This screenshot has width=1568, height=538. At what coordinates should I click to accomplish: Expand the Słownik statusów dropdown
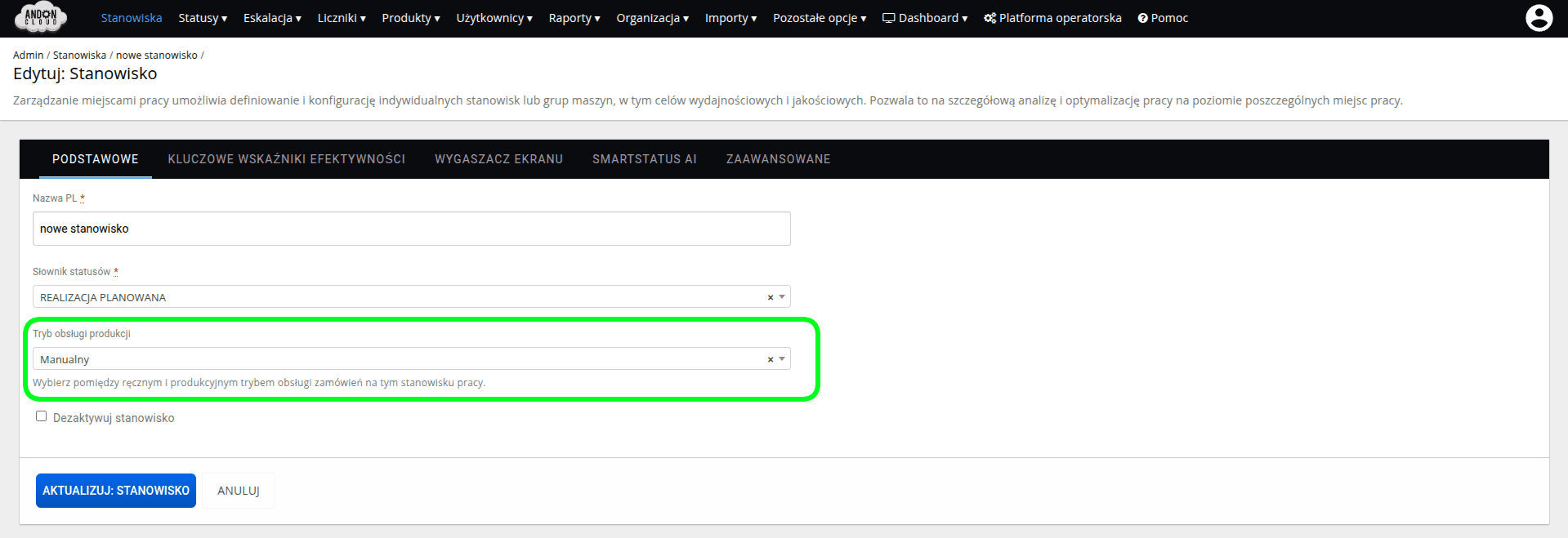(x=782, y=297)
